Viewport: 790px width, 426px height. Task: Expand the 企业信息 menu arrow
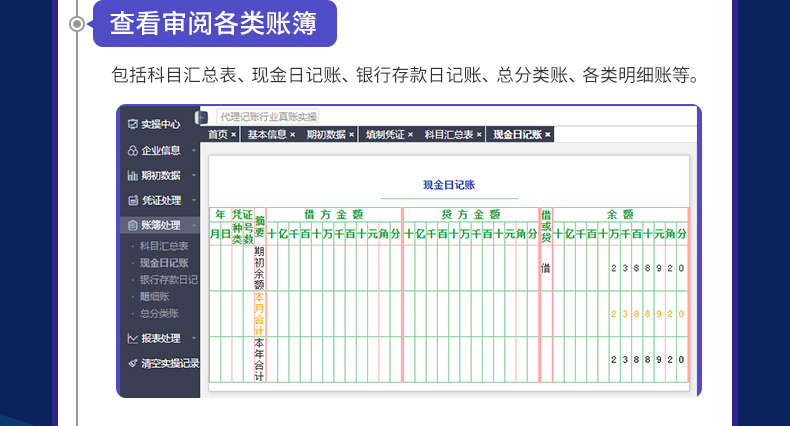tap(194, 151)
